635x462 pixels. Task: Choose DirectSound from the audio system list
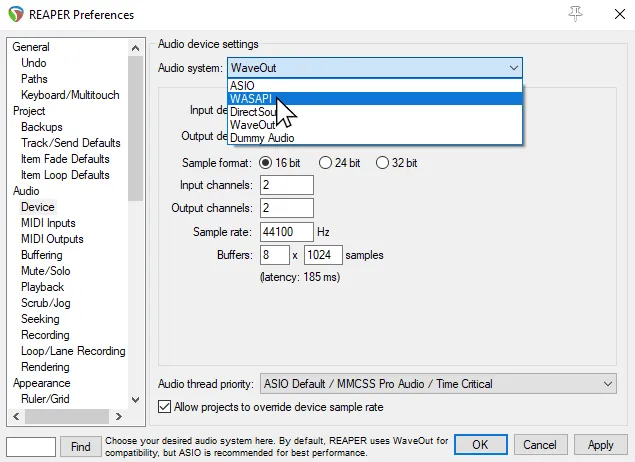point(375,112)
